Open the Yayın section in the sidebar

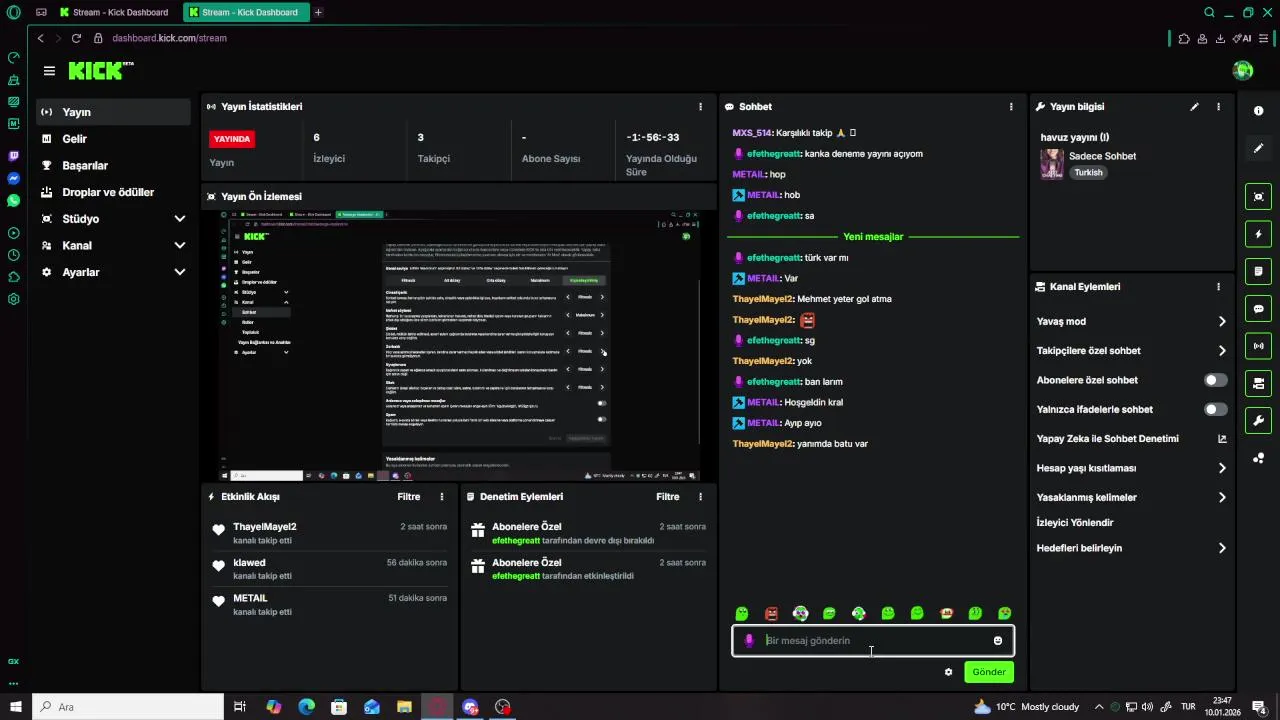pos(113,112)
